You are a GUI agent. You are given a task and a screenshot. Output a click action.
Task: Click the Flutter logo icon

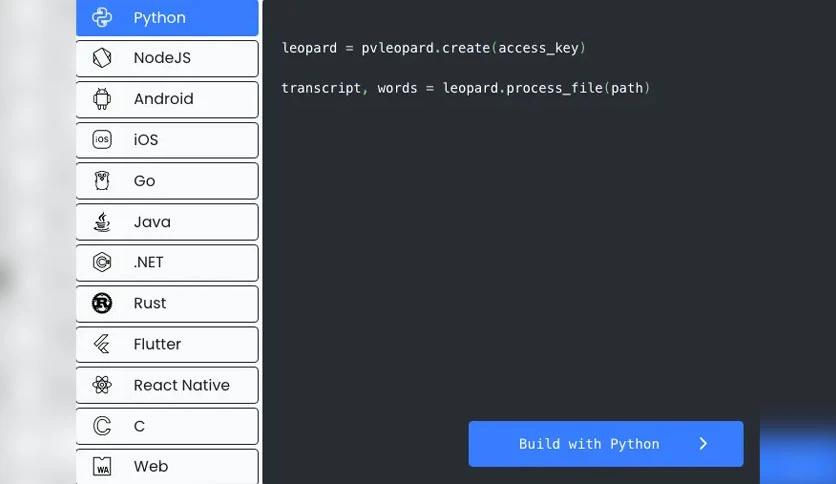tap(102, 344)
